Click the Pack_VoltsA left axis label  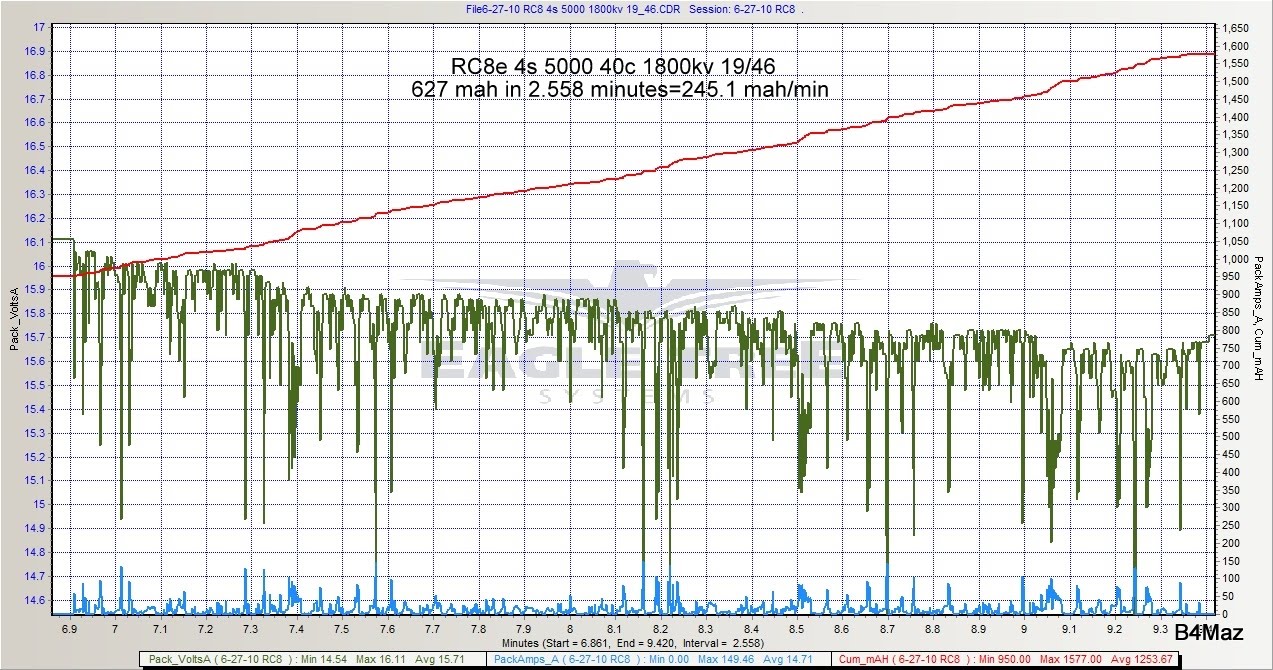point(14,318)
